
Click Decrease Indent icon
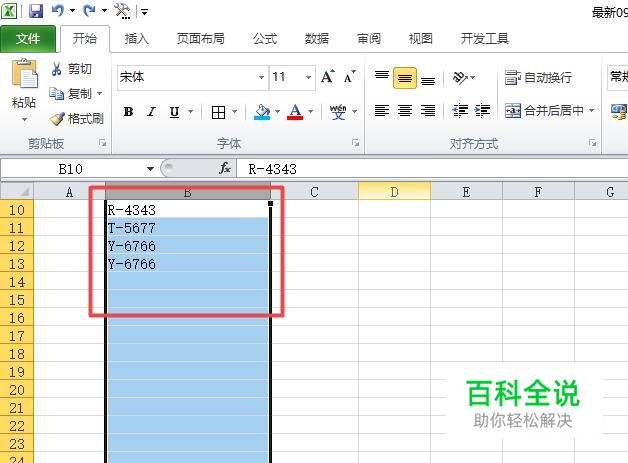pyautogui.click(x=460, y=110)
